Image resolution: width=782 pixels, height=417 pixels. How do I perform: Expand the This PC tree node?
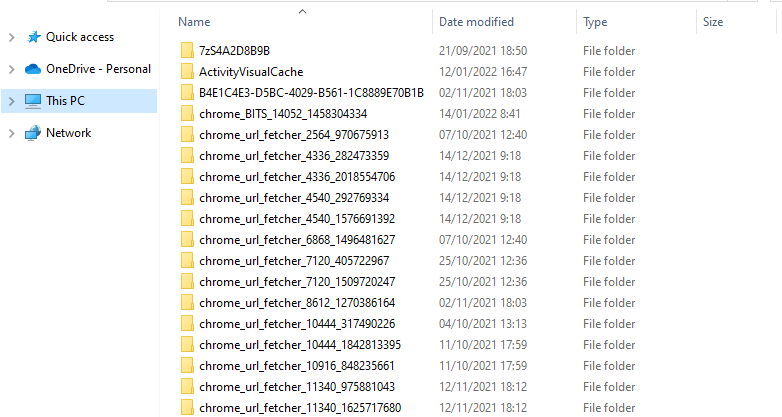point(11,101)
